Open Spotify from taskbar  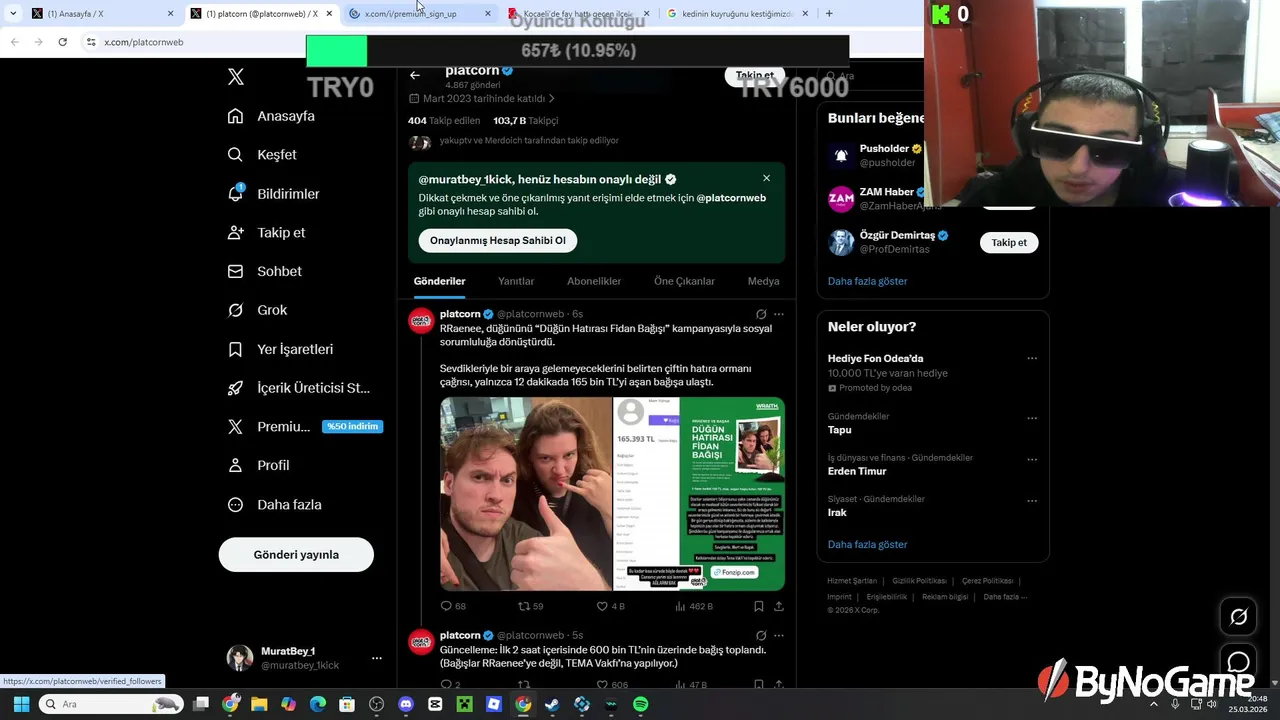[x=641, y=704]
